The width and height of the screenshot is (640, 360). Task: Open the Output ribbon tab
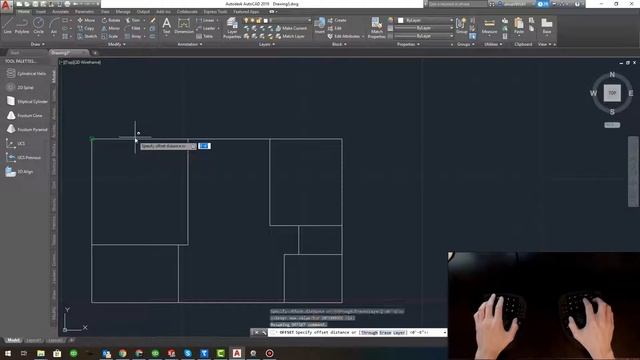143,12
